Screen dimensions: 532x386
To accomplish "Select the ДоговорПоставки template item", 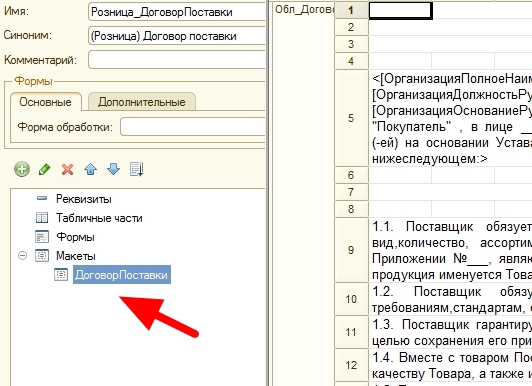I will (122, 275).
